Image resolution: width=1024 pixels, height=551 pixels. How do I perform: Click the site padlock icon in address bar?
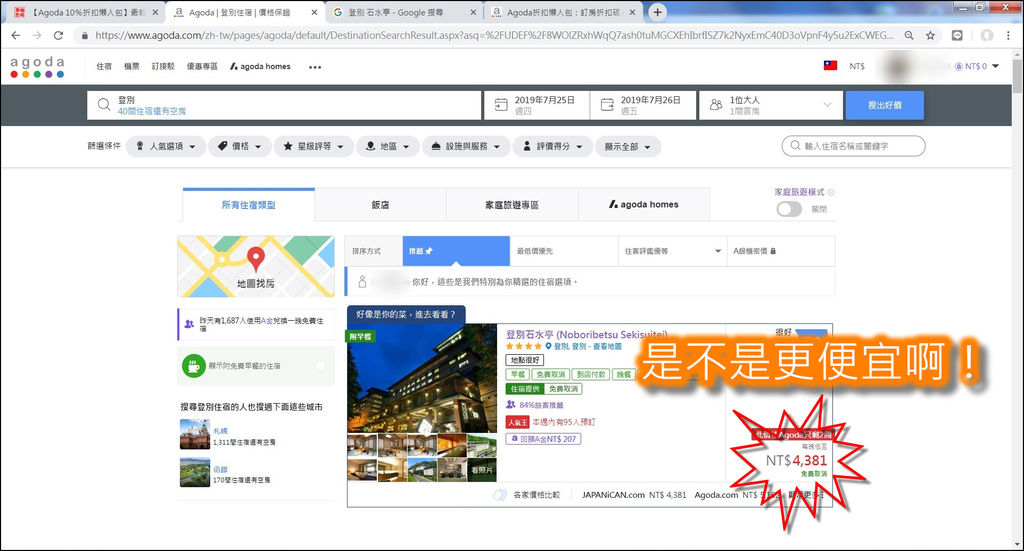click(84, 35)
